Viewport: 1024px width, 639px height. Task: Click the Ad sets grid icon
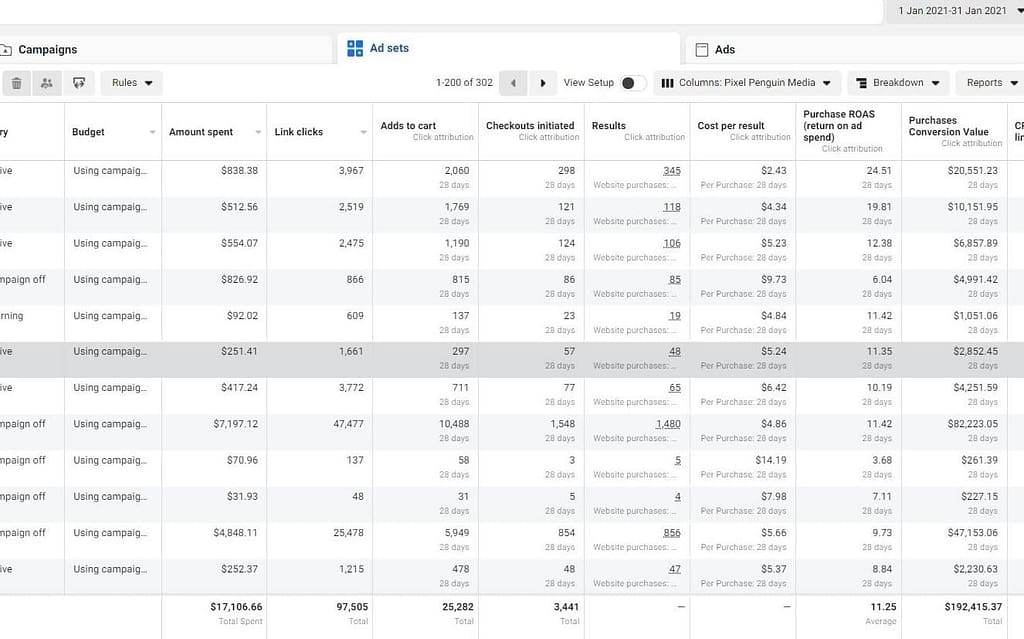click(355, 48)
